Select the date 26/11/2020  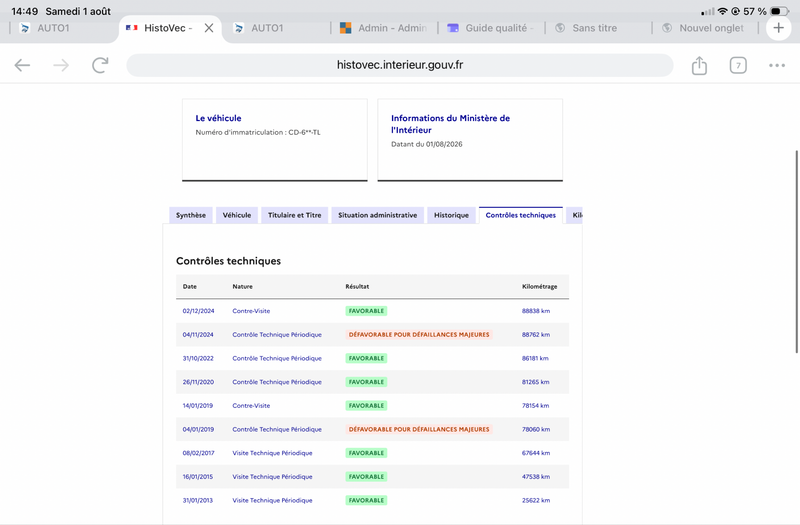198,382
